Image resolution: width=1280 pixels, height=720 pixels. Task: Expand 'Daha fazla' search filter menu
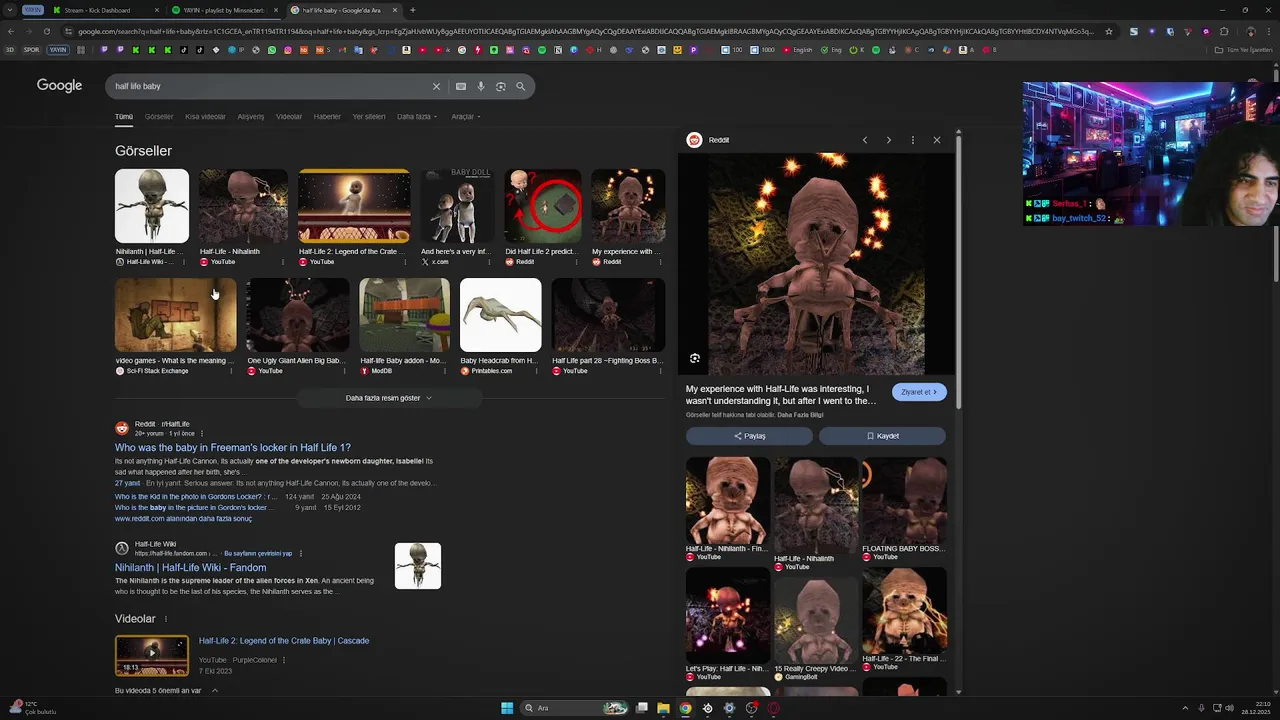point(417,116)
